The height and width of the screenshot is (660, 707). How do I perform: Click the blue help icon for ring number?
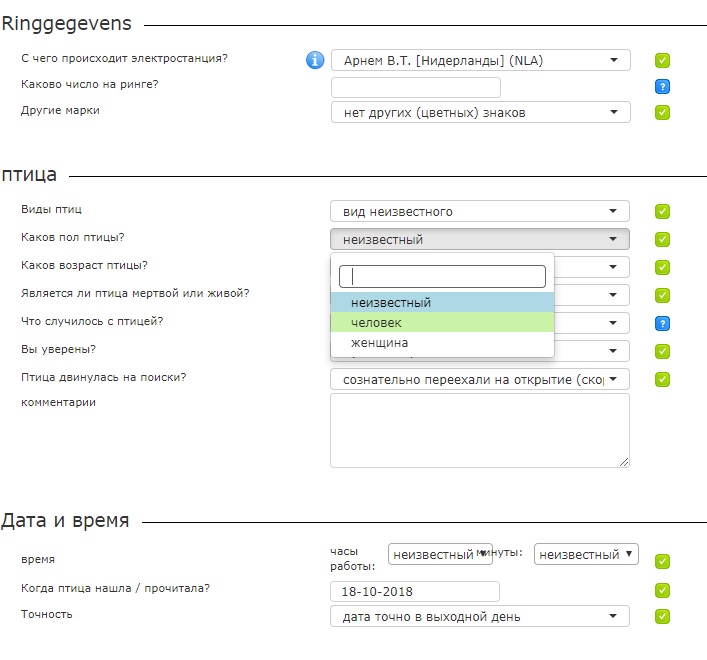click(x=662, y=87)
